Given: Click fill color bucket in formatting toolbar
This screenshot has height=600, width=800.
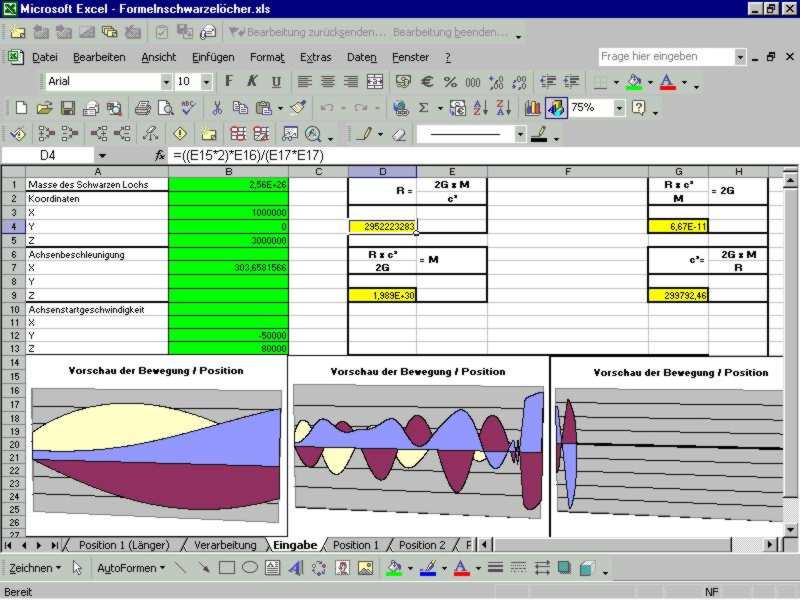Looking at the screenshot, I should coord(634,82).
